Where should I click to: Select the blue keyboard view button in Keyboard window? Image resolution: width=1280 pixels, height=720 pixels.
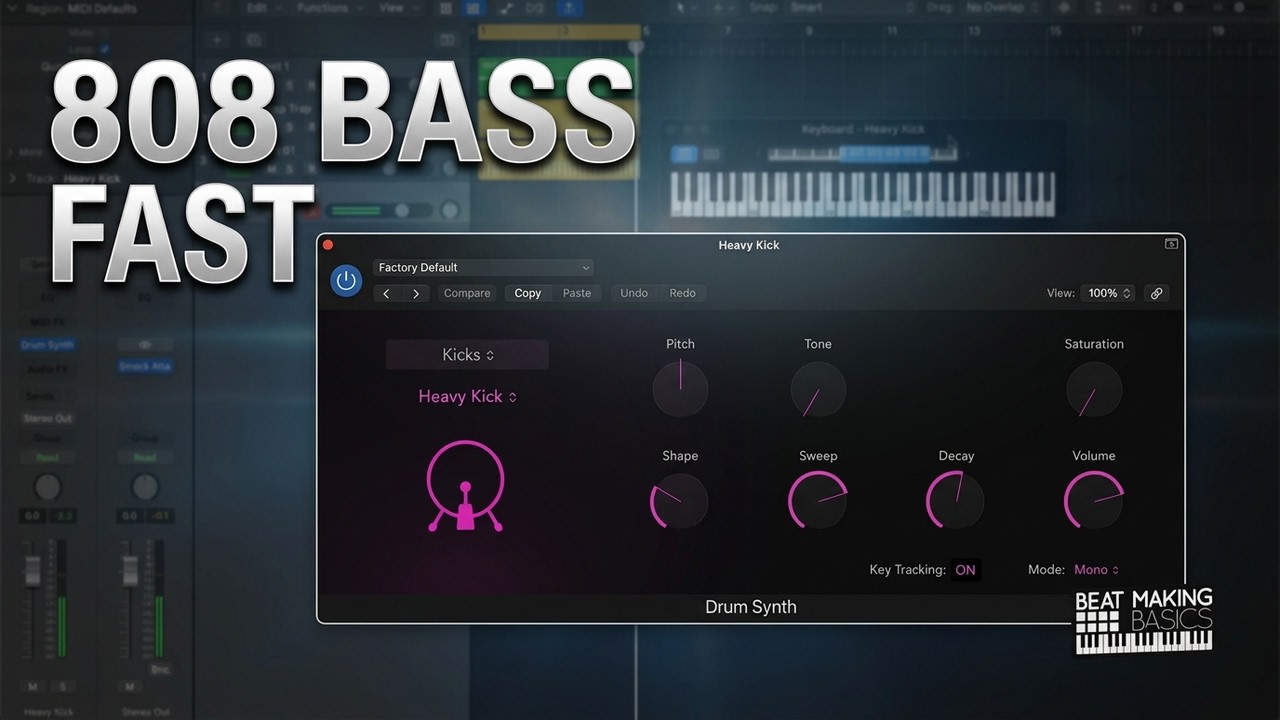click(x=684, y=154)
